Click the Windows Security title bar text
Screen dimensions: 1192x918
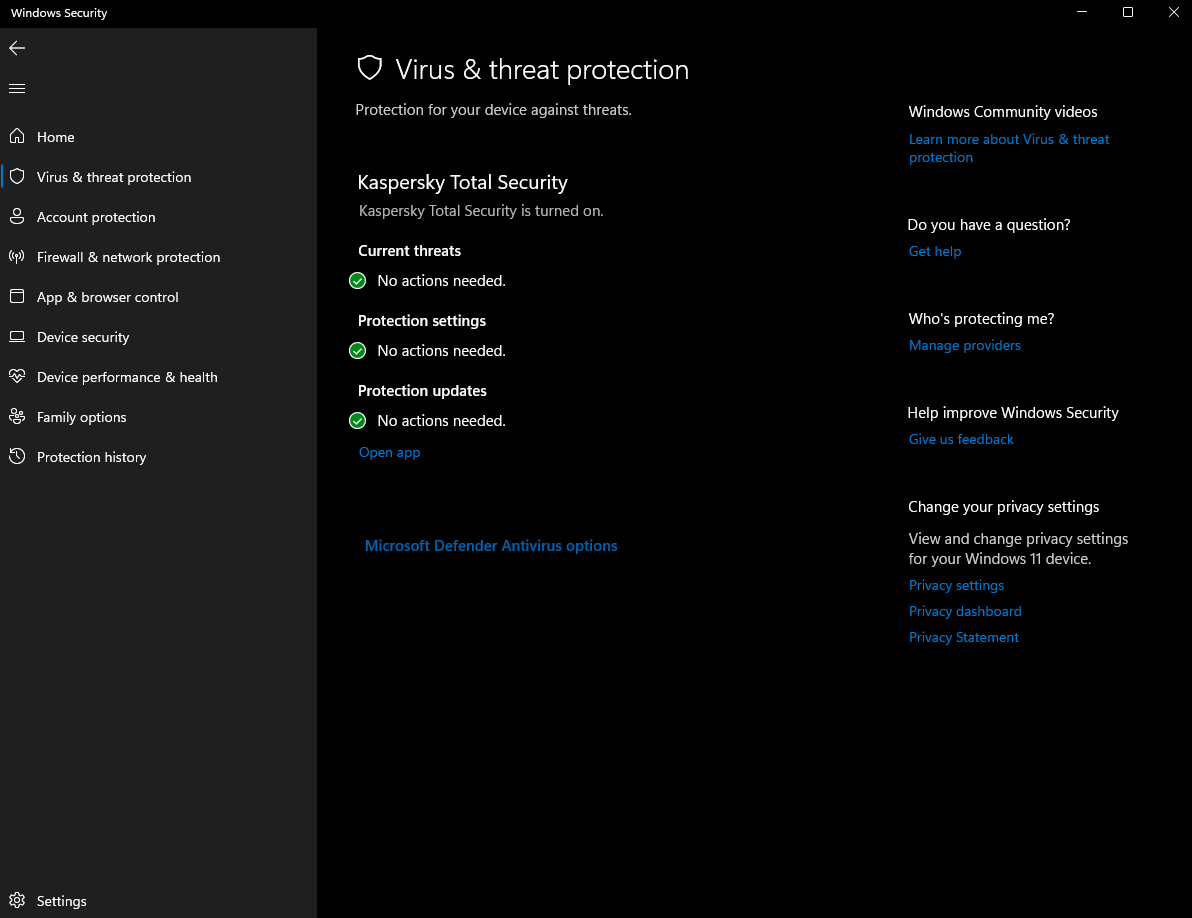[59, 13]
